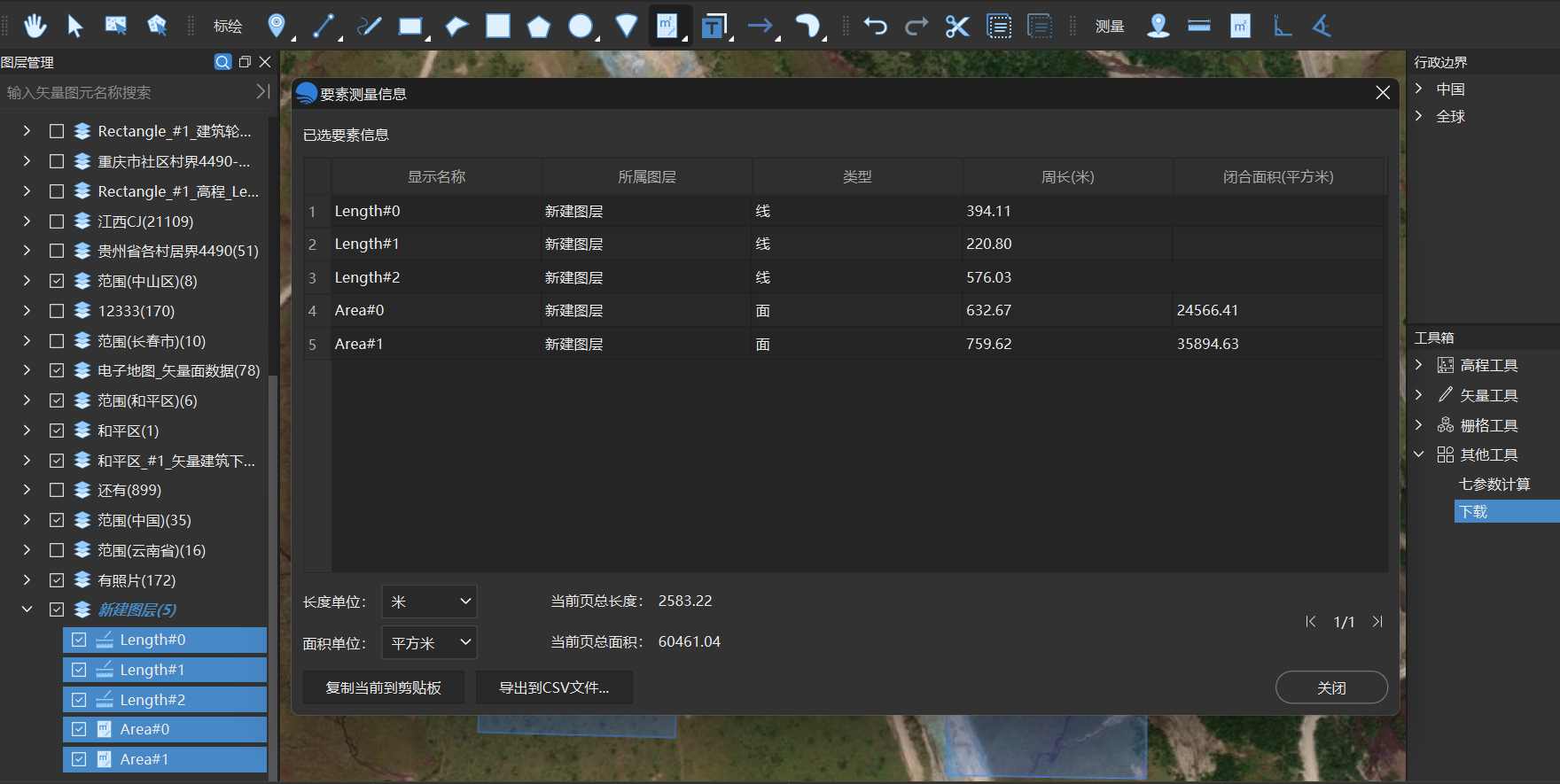Select the freehand pencil line tool
Screen dimensions: 1560x784
click(x=369, y=26)
